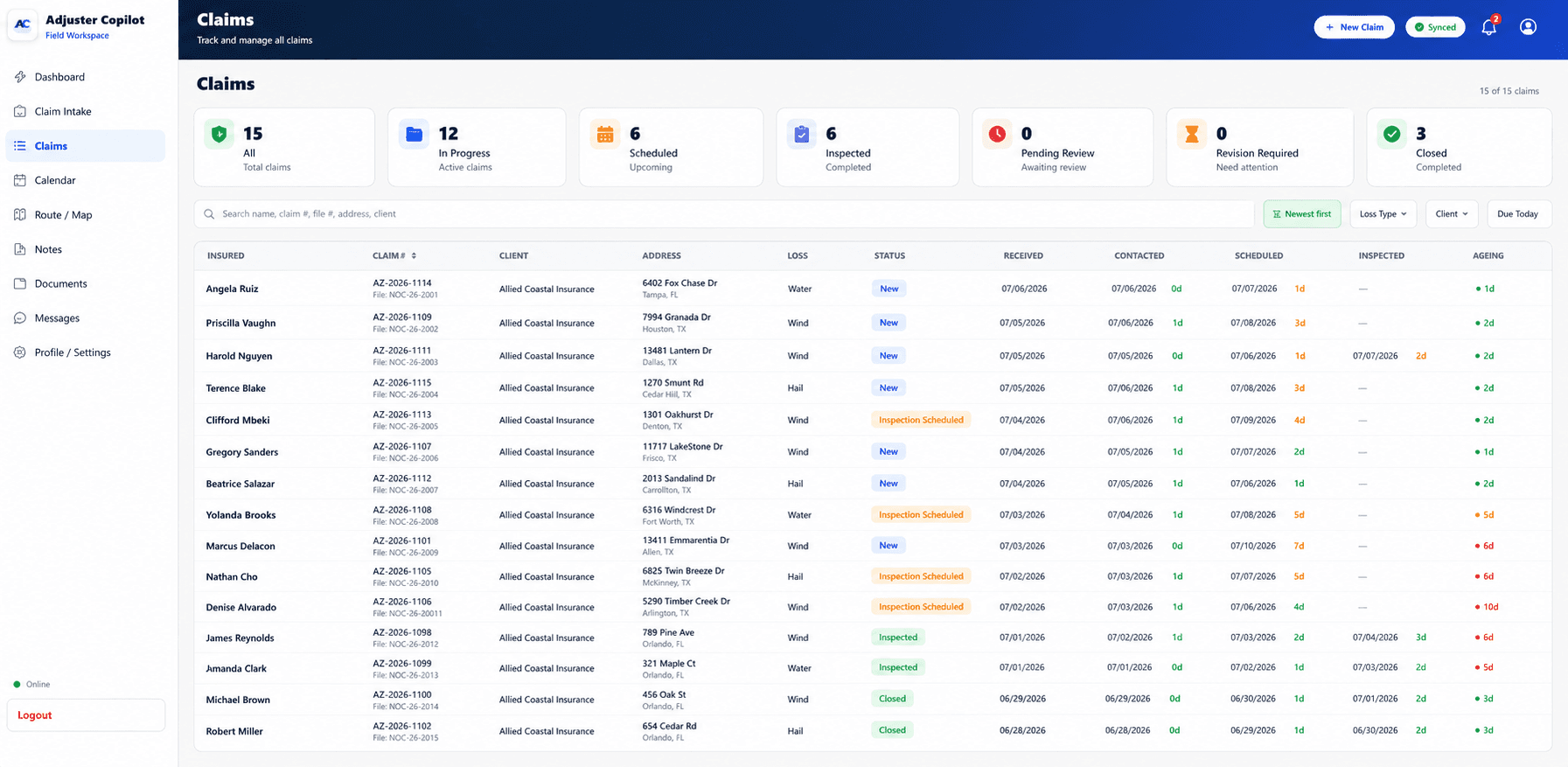Click the Dashboard lightning icon
This screenshot has height=767, width=1568.
[x=20, y=77]
